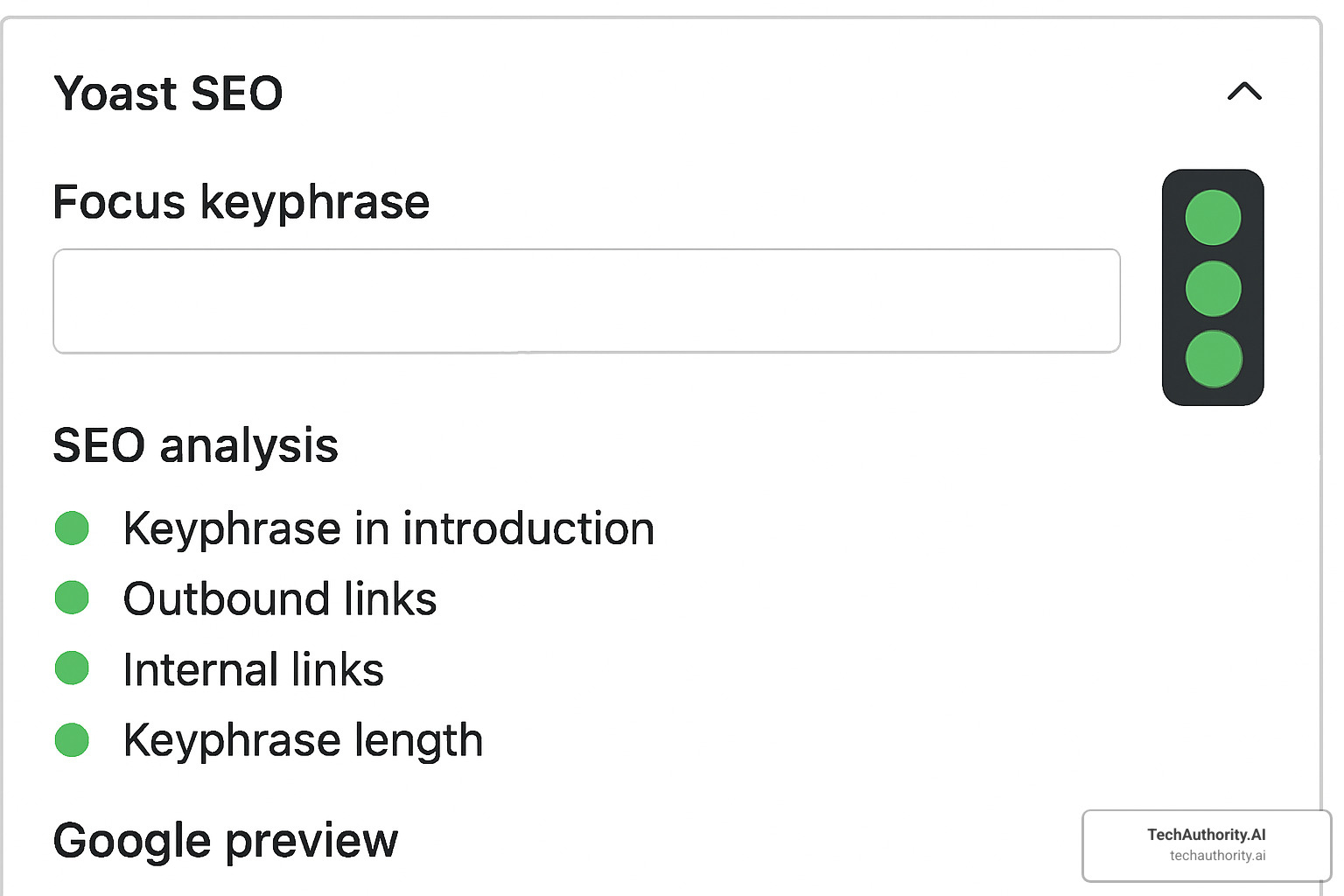Click the green dot beside Keyphrase in introduction
Screen dimensions: 1344x896
coord(72,528)
